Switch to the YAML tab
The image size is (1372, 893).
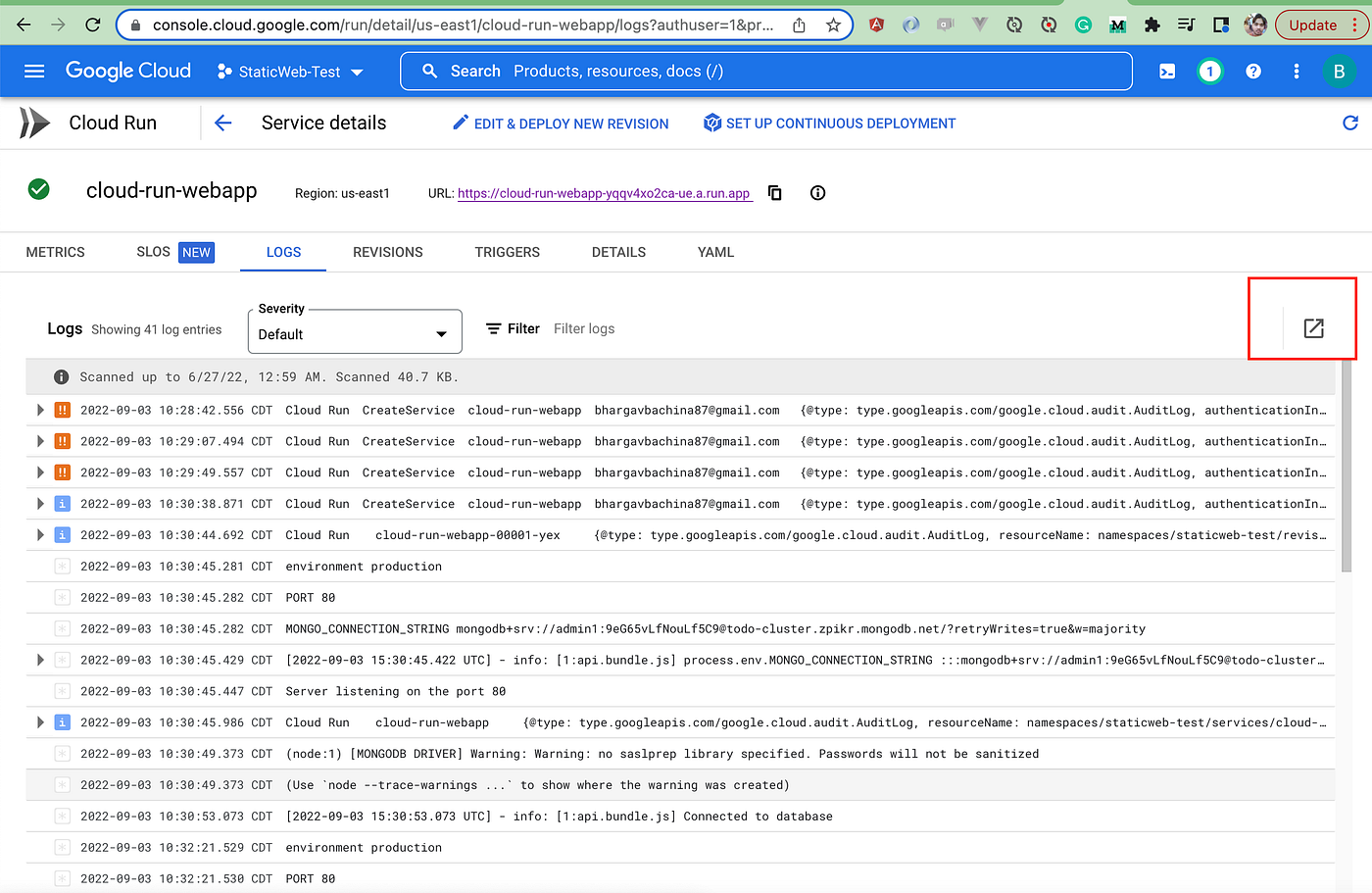pyautogui.click(x=714, y=252)
